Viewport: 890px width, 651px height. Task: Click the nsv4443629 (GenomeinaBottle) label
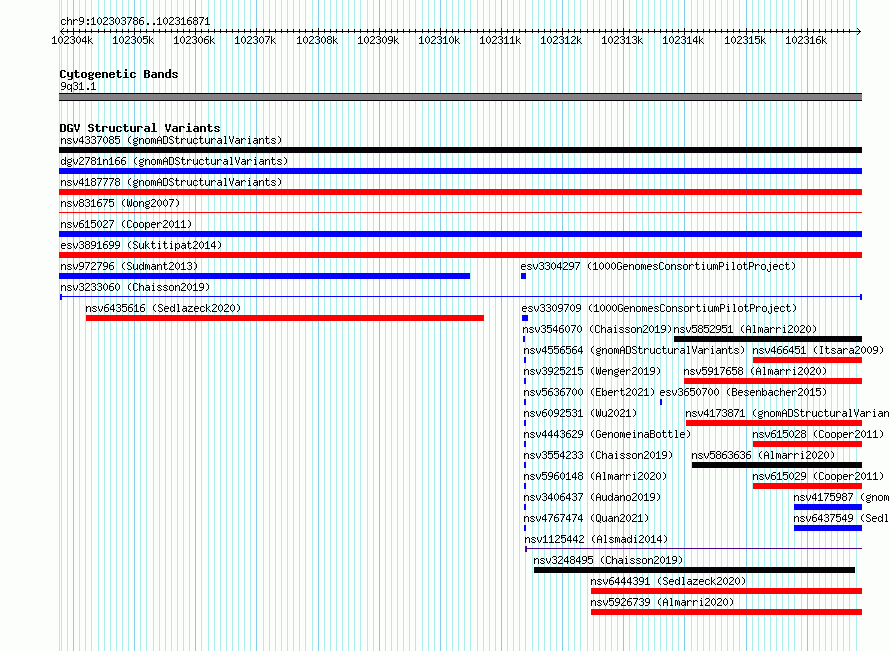click(607, 434)
